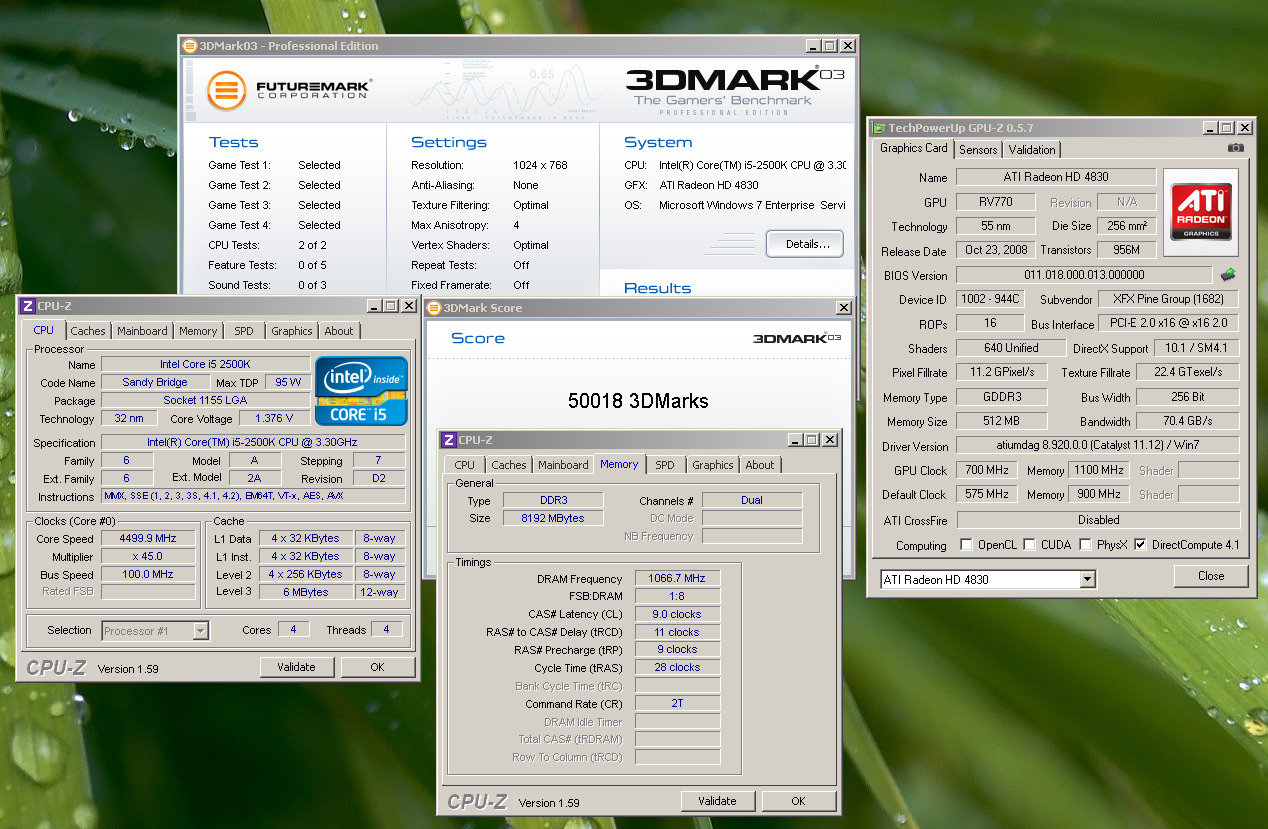Image resolution: width=1268 pixels, height=829 pixels.
Task: Toggle the CUDA checkbox
Action: (x=1030, y=545)
